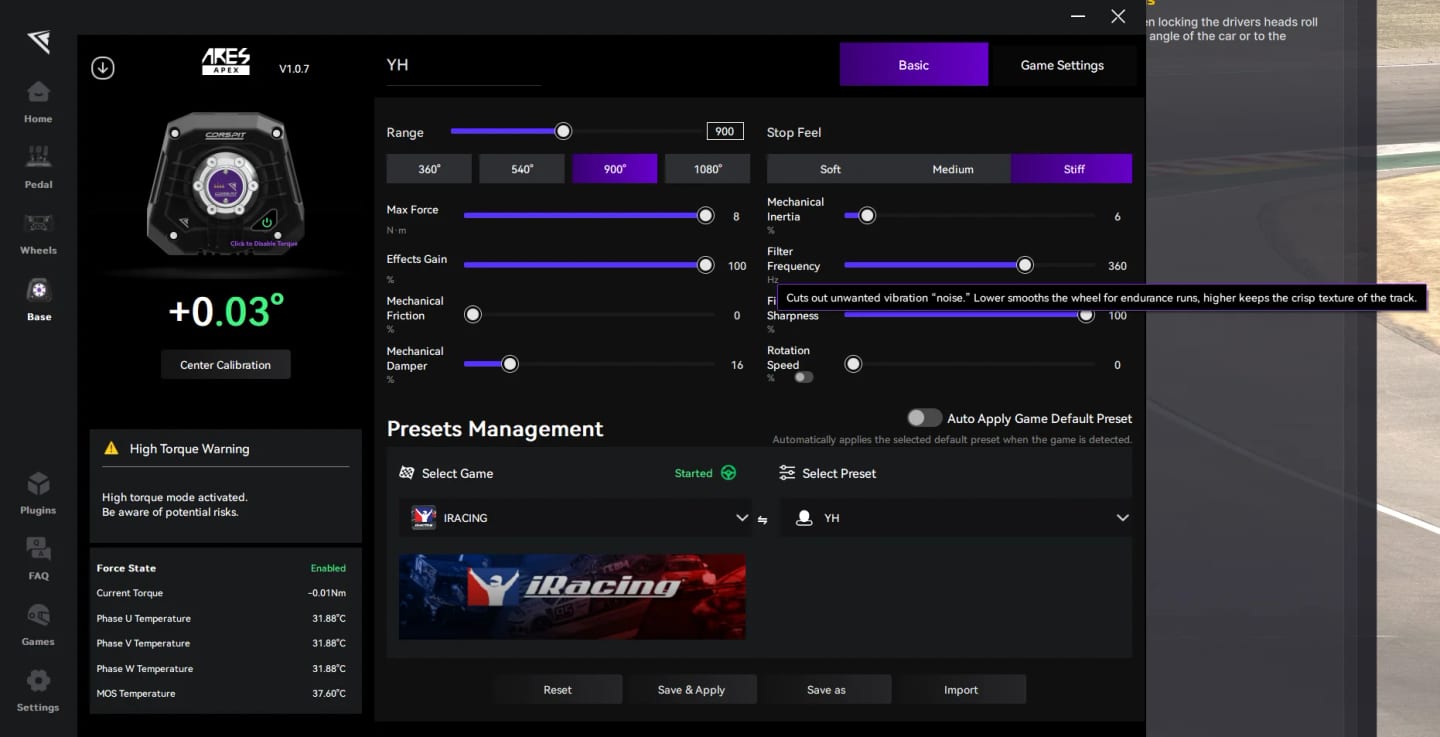Open the FAQ page in sidebar
The width and height of the screenshot is (1440, 737).
click(x=38, y=560)
